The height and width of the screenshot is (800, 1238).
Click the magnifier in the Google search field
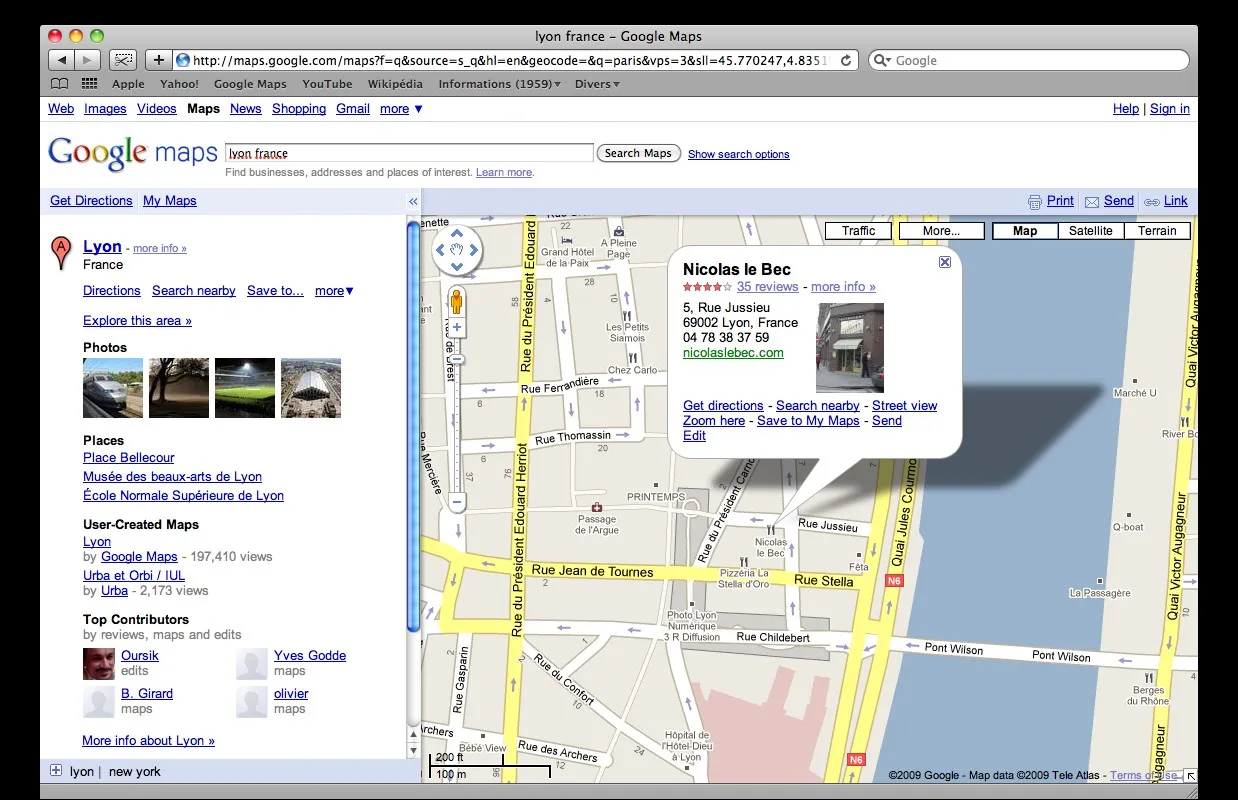point(882,60)
